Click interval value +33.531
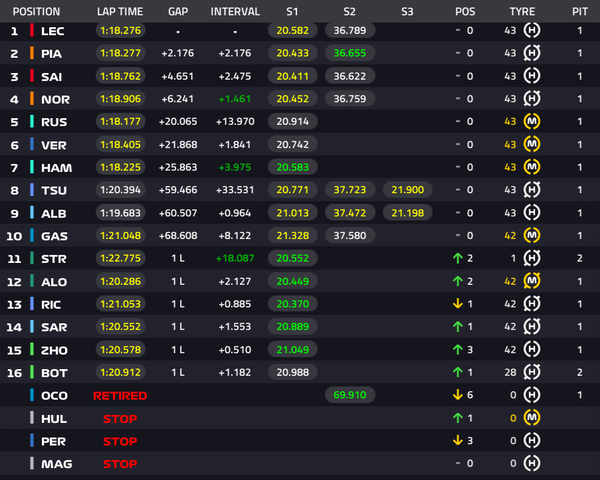This screenshot has height=480, width=600. tap(235, 190)
